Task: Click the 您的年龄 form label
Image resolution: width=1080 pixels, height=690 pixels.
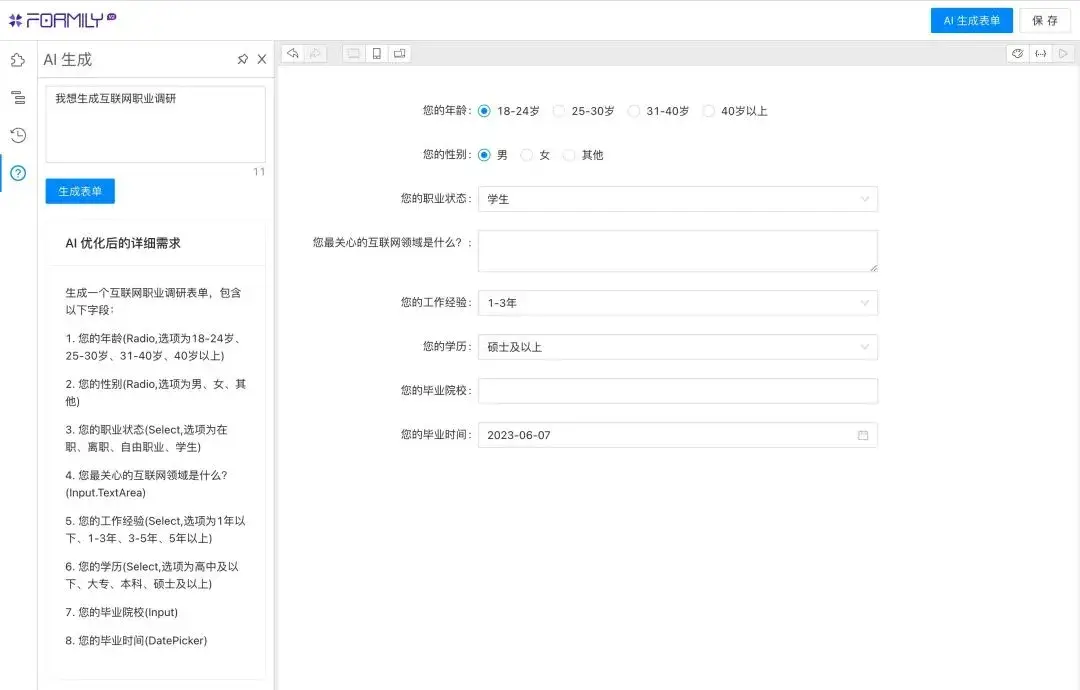Action: tap(446, 110)
